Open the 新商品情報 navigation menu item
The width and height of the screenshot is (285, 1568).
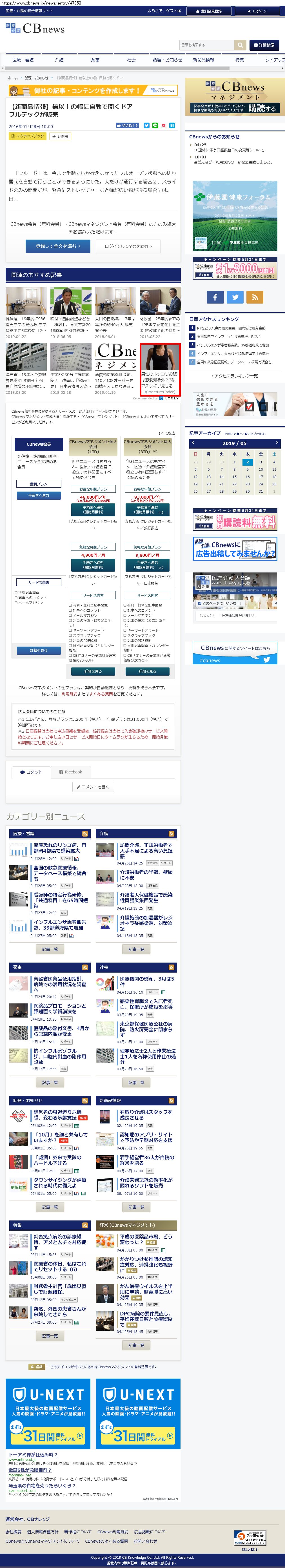point(204,60)
